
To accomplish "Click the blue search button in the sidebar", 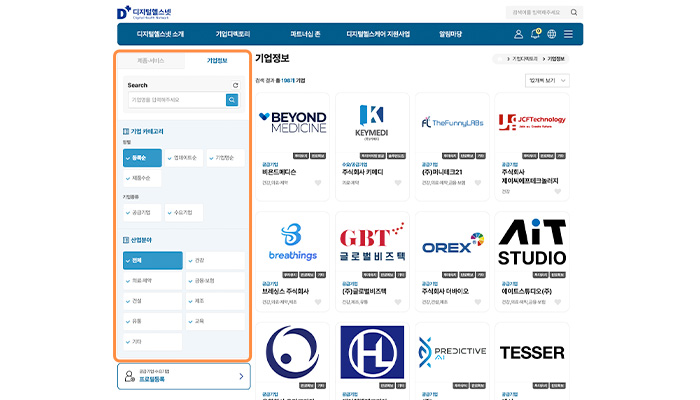I will tap(232, 100).
